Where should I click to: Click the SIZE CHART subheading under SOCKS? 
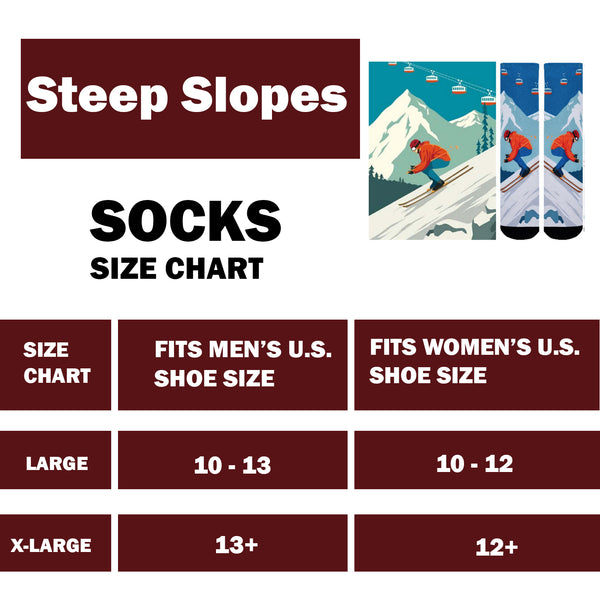click(176, 268)
